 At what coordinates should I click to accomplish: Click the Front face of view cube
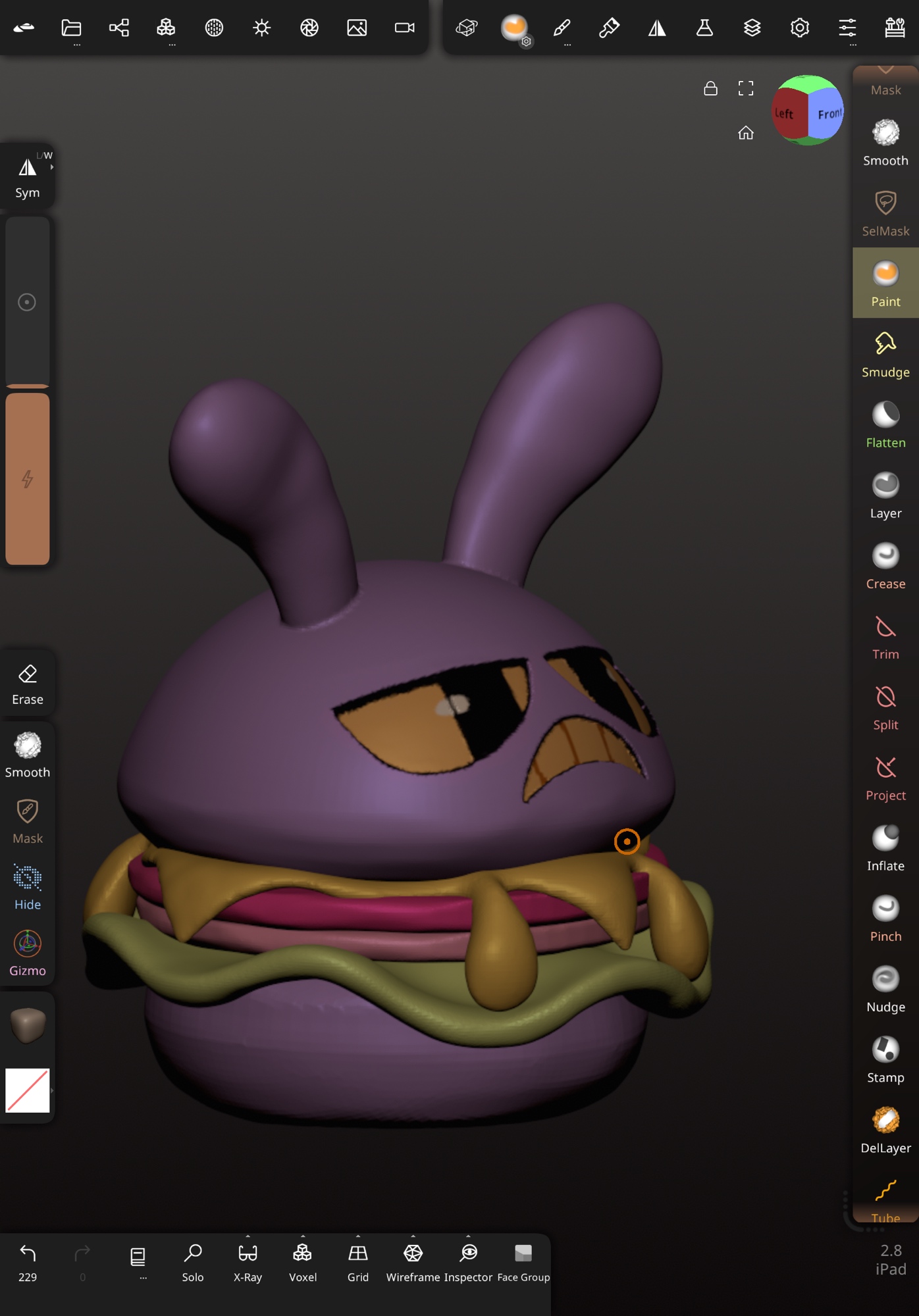827,114
